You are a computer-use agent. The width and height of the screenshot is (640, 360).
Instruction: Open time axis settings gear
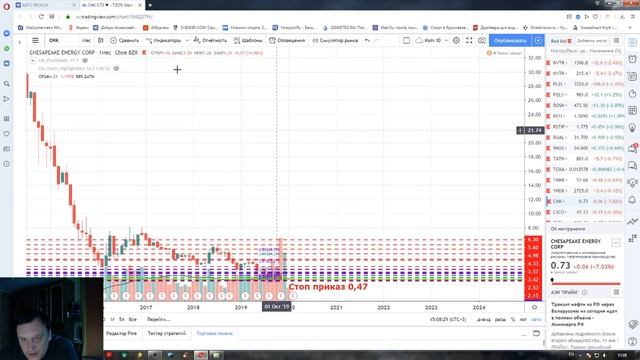pyautogui.click(x=534, y=307)
